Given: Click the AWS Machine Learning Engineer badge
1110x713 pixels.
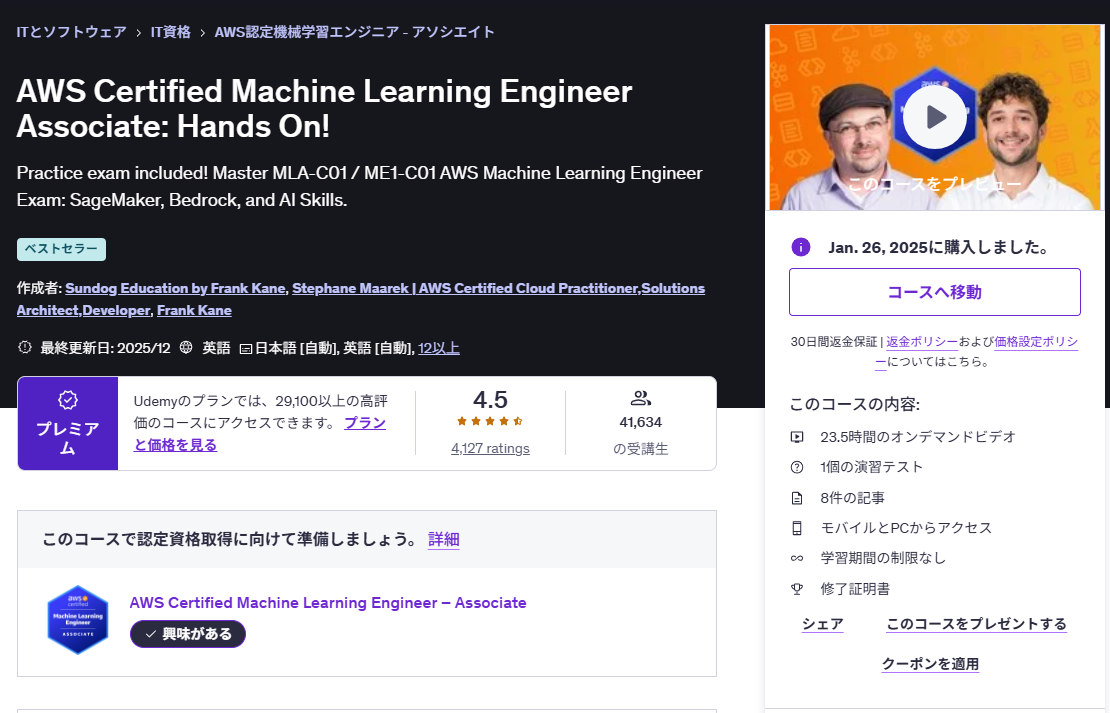Looking at the screenshot, I should [77, 620].
